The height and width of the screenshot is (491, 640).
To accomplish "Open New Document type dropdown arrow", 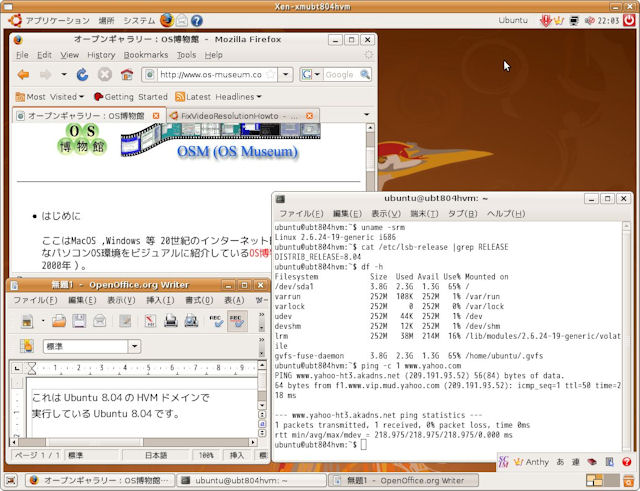I will (43, 321).
